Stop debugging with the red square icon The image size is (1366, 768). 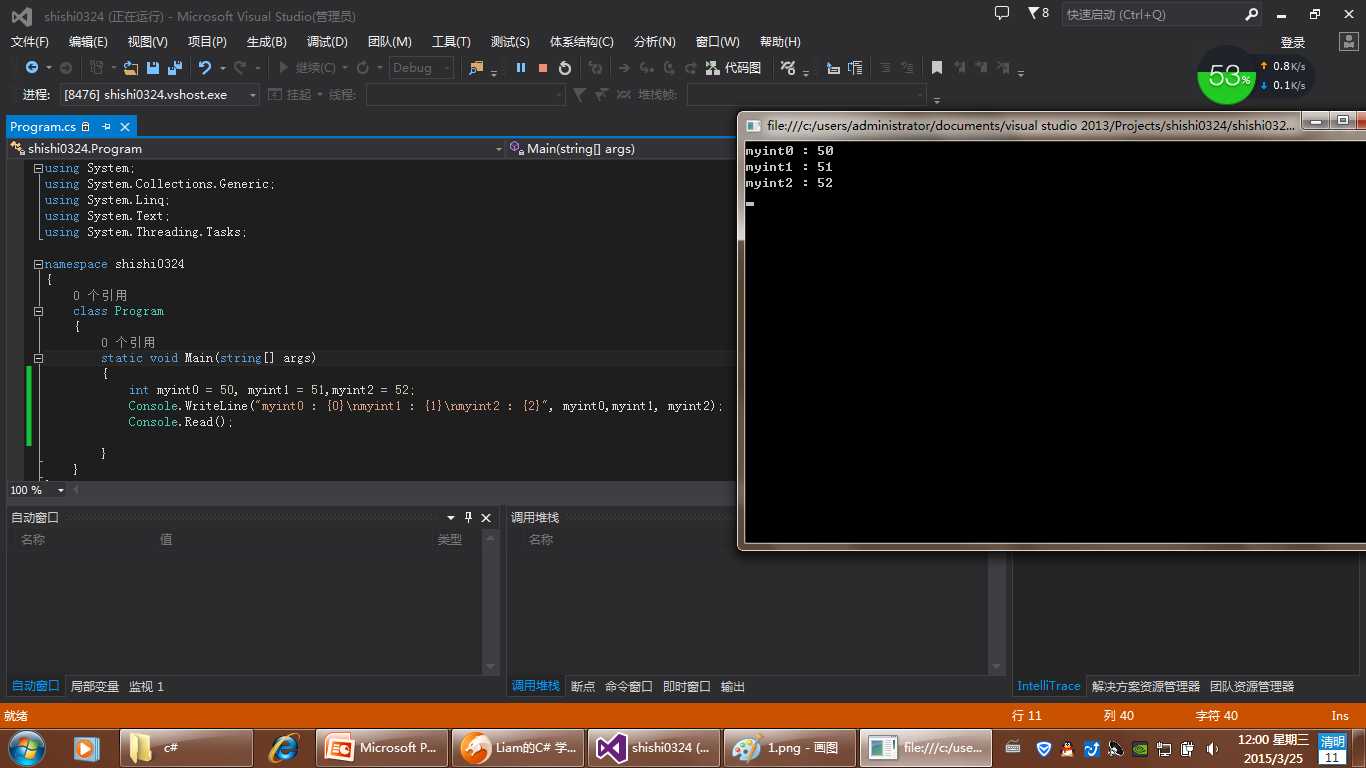tap(543, 68)
